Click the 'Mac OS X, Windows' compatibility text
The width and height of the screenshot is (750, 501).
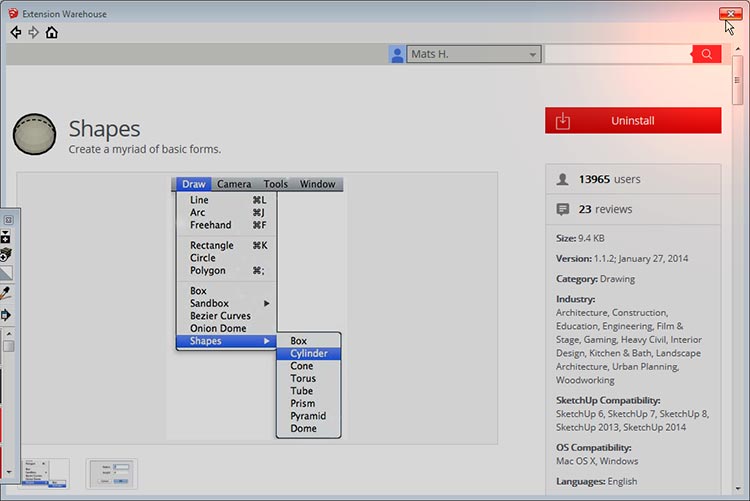coord(597,461)
